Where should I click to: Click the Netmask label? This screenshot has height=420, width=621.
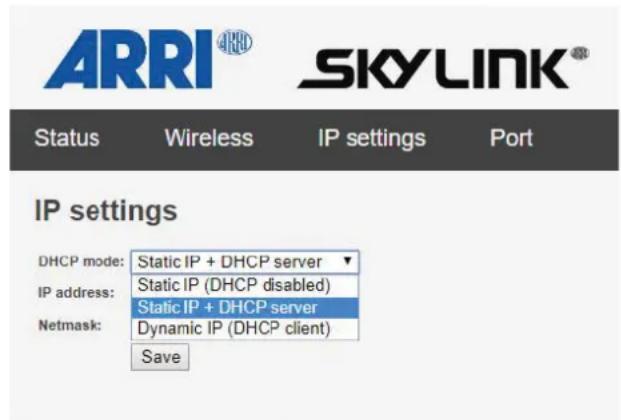70,325
